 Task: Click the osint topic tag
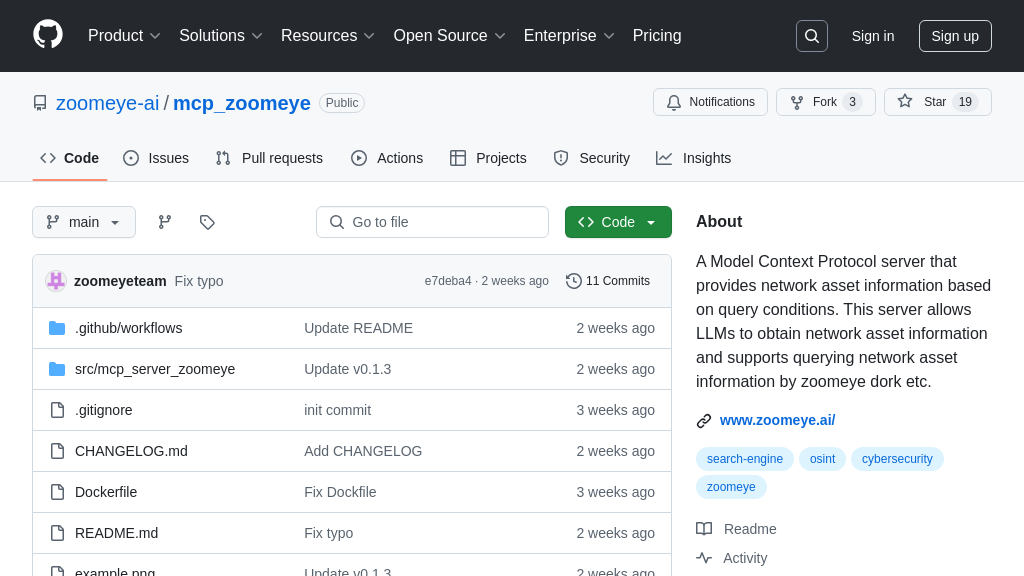(822, 459)
